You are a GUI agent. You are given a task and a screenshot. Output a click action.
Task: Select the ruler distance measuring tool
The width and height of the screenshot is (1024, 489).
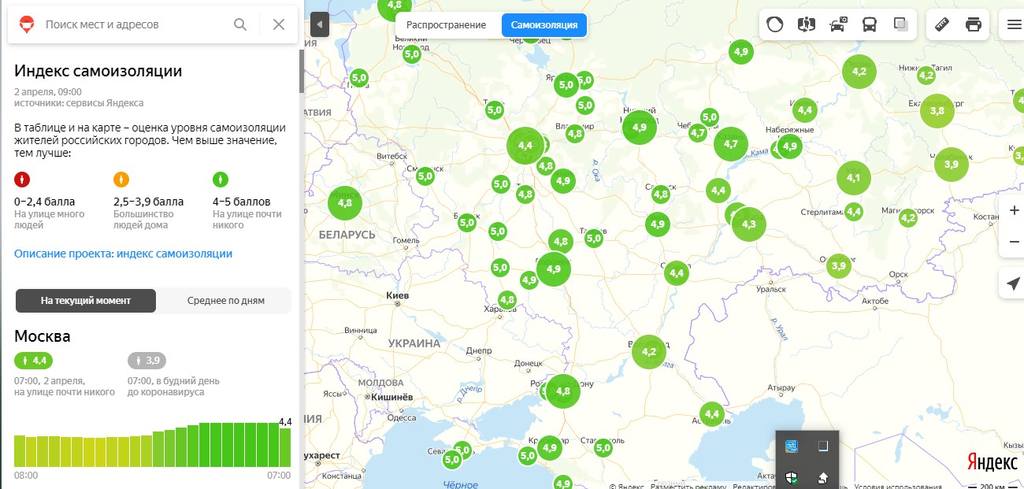click(x=942, y=25)
